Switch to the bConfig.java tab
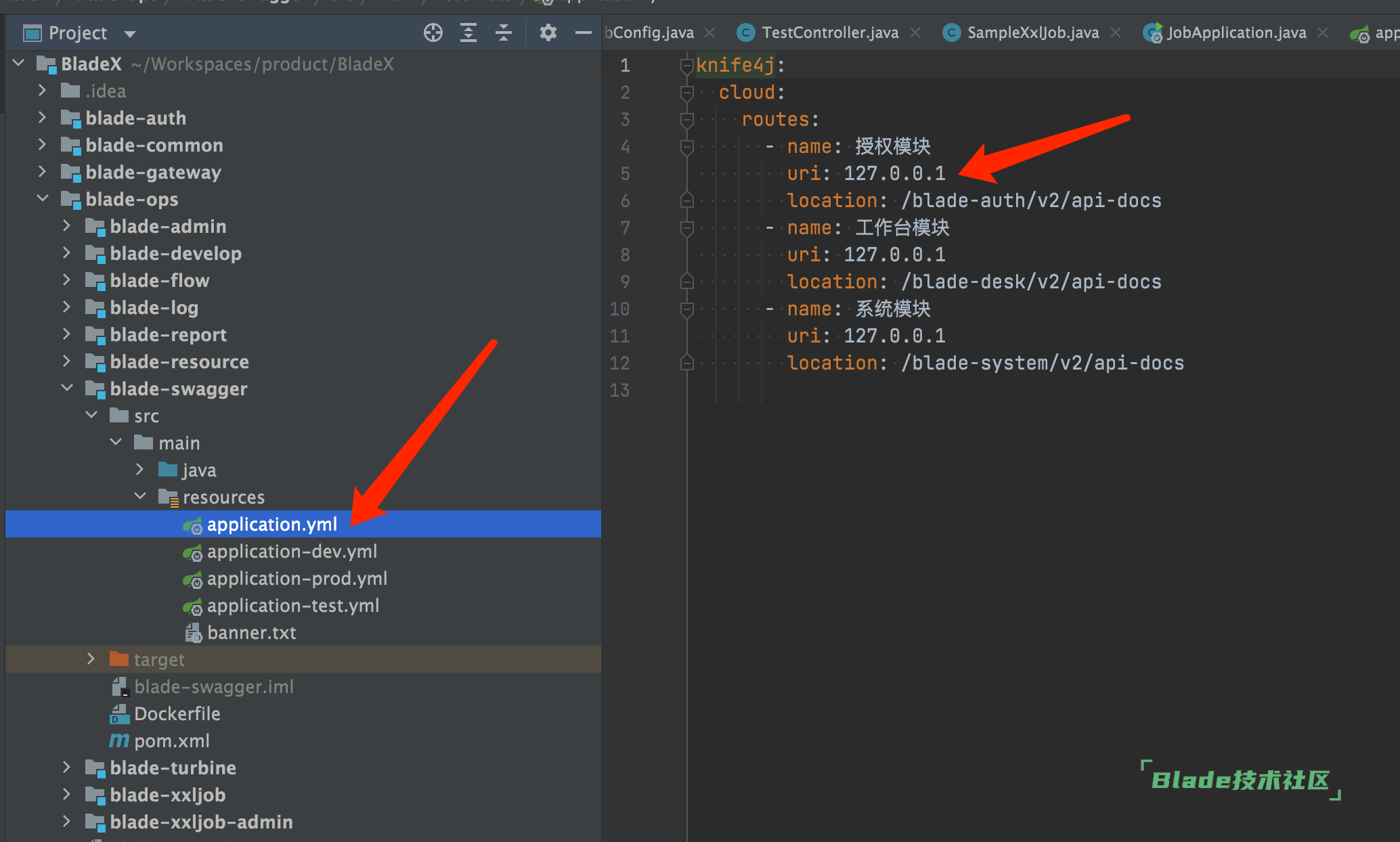Viewport: 1400px width, 842px height. (x=649, y=32)
